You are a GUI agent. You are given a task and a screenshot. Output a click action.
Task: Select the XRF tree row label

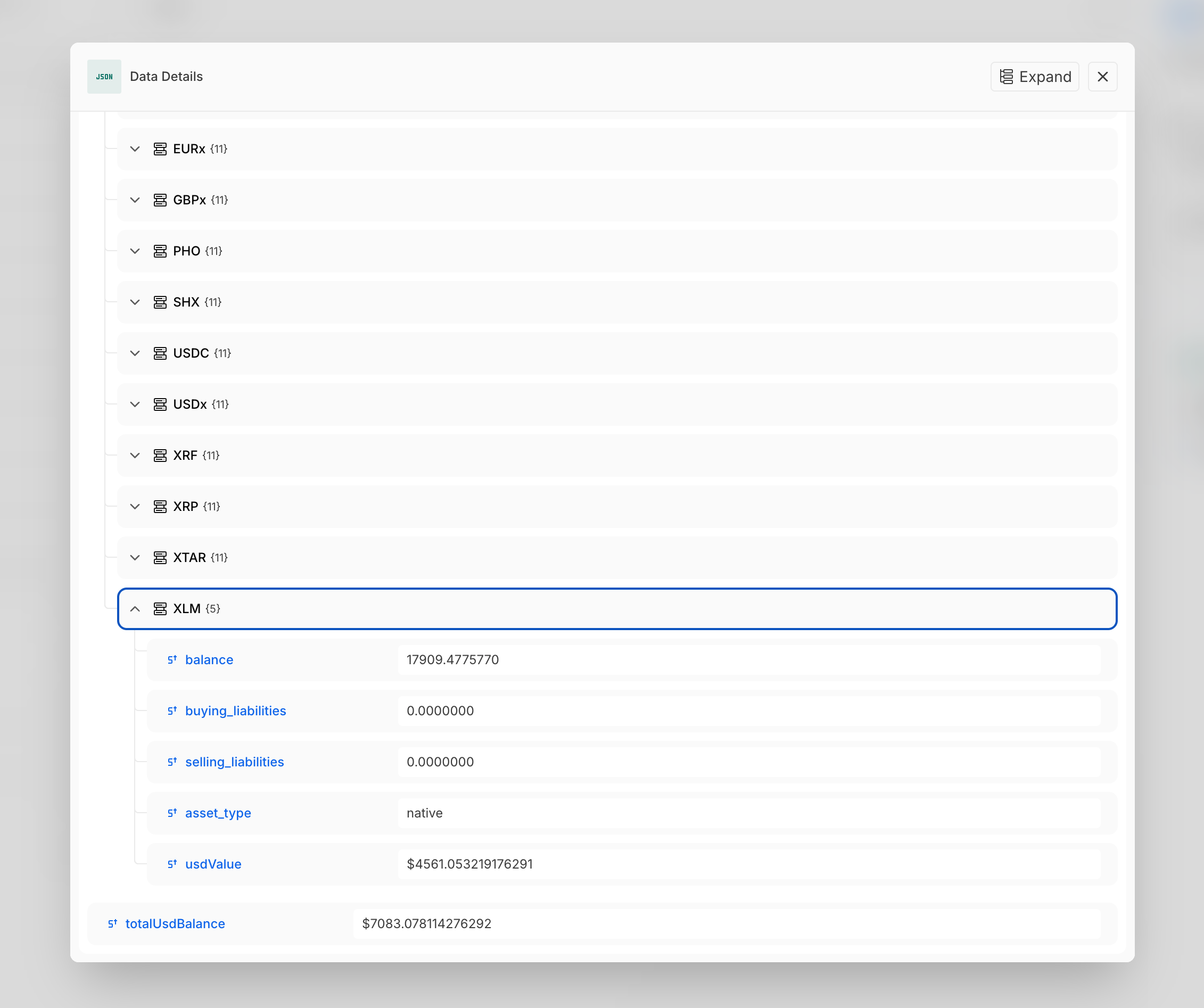(185, 455)
